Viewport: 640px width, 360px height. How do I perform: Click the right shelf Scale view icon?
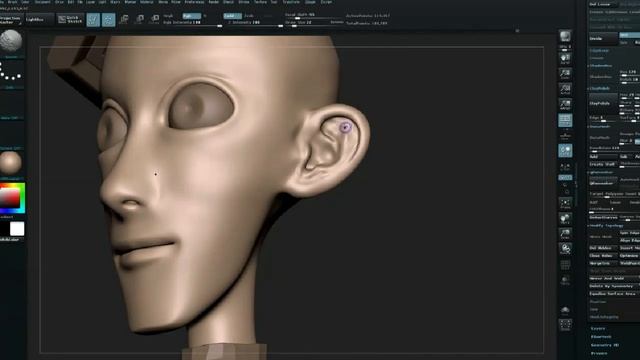pyautogui.click(x=565, y=234)
